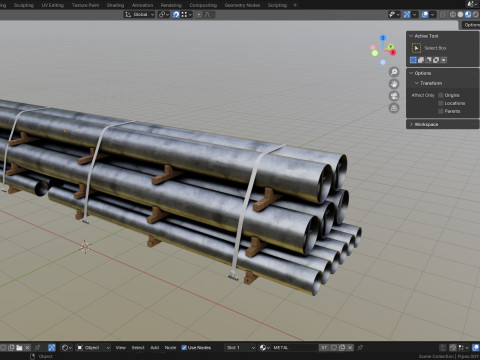Collapse the Options panel
The image size is (480, 360).
[411, 73]
